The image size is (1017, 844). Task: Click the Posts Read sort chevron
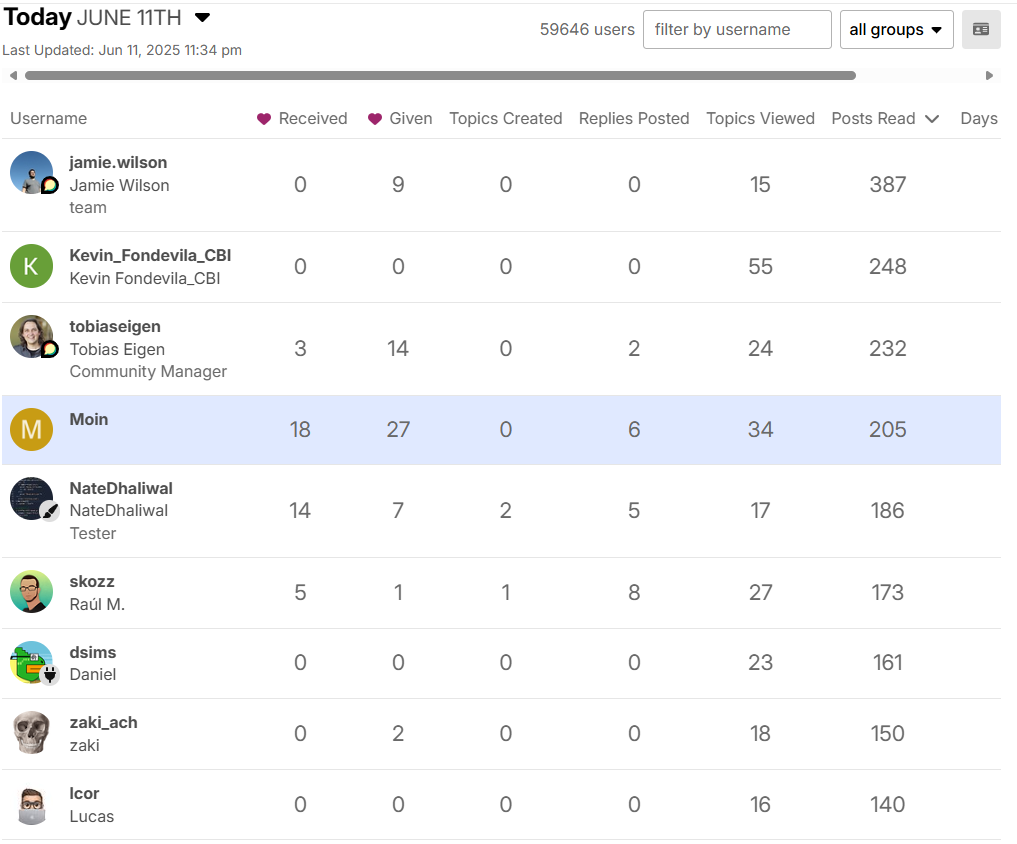(x=932, y=119)
